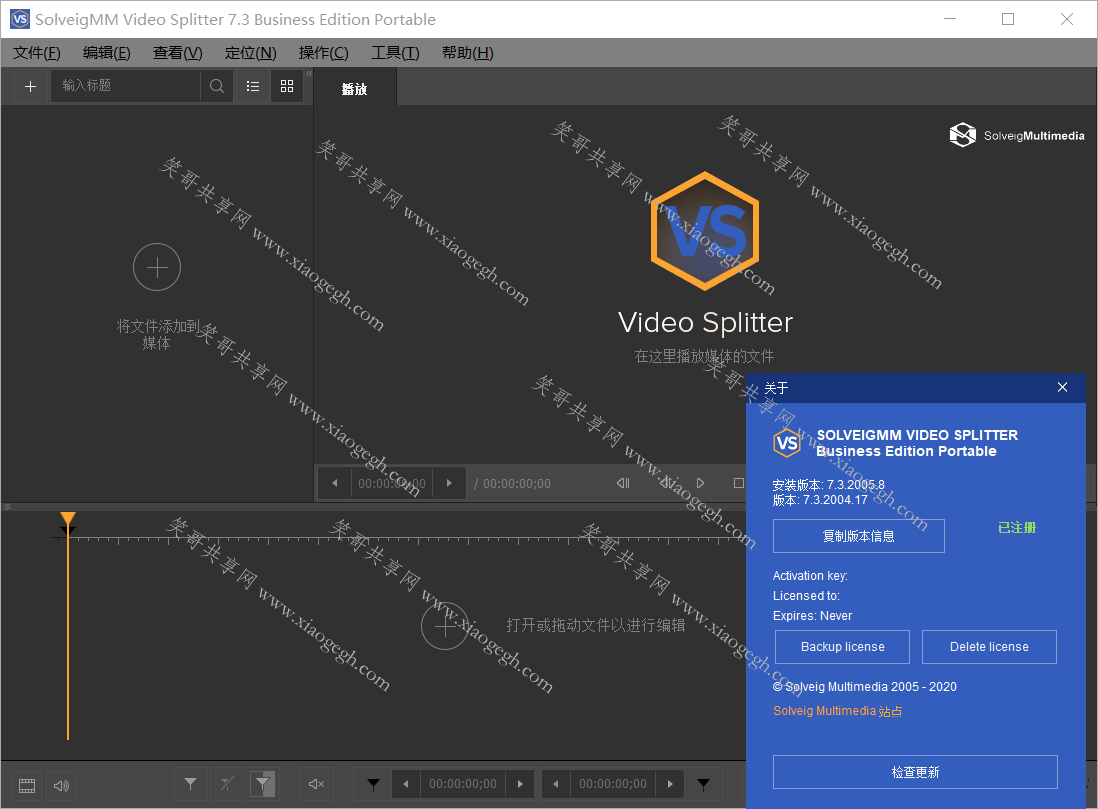The image size is (1098, 809).
Task: Open the 操作(C) menu
Action: coord(324,53)
